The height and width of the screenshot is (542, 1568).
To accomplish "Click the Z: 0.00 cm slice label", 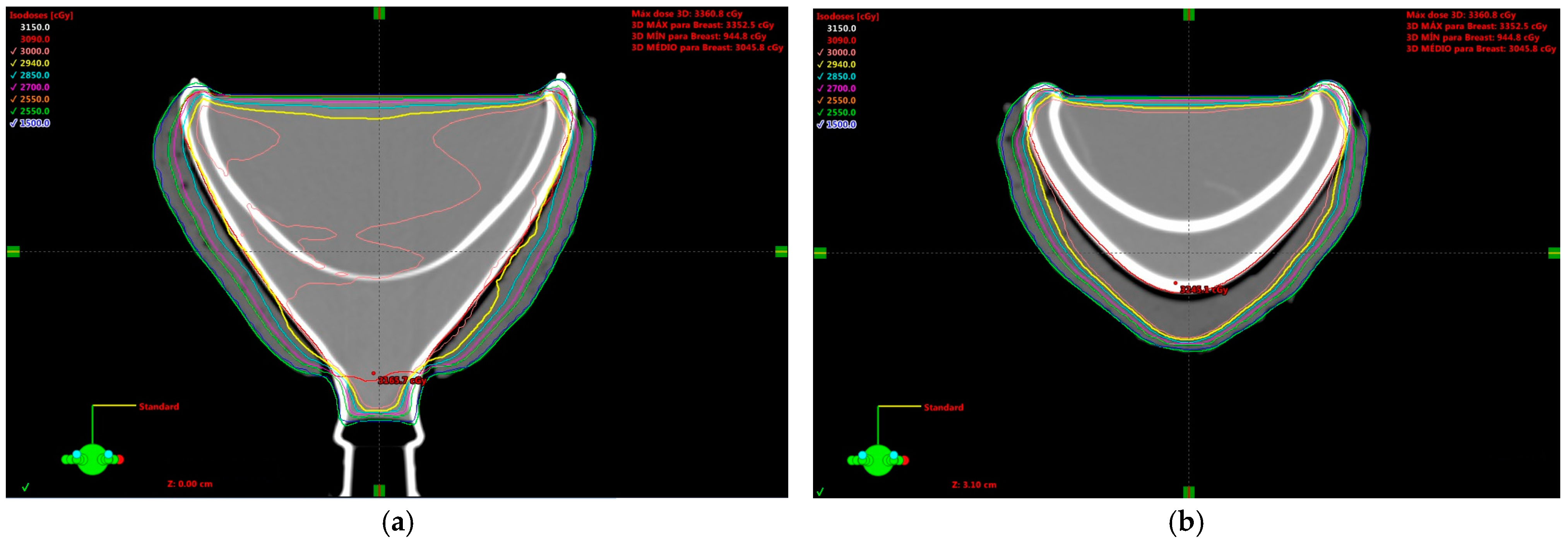I will coord(190,484).
